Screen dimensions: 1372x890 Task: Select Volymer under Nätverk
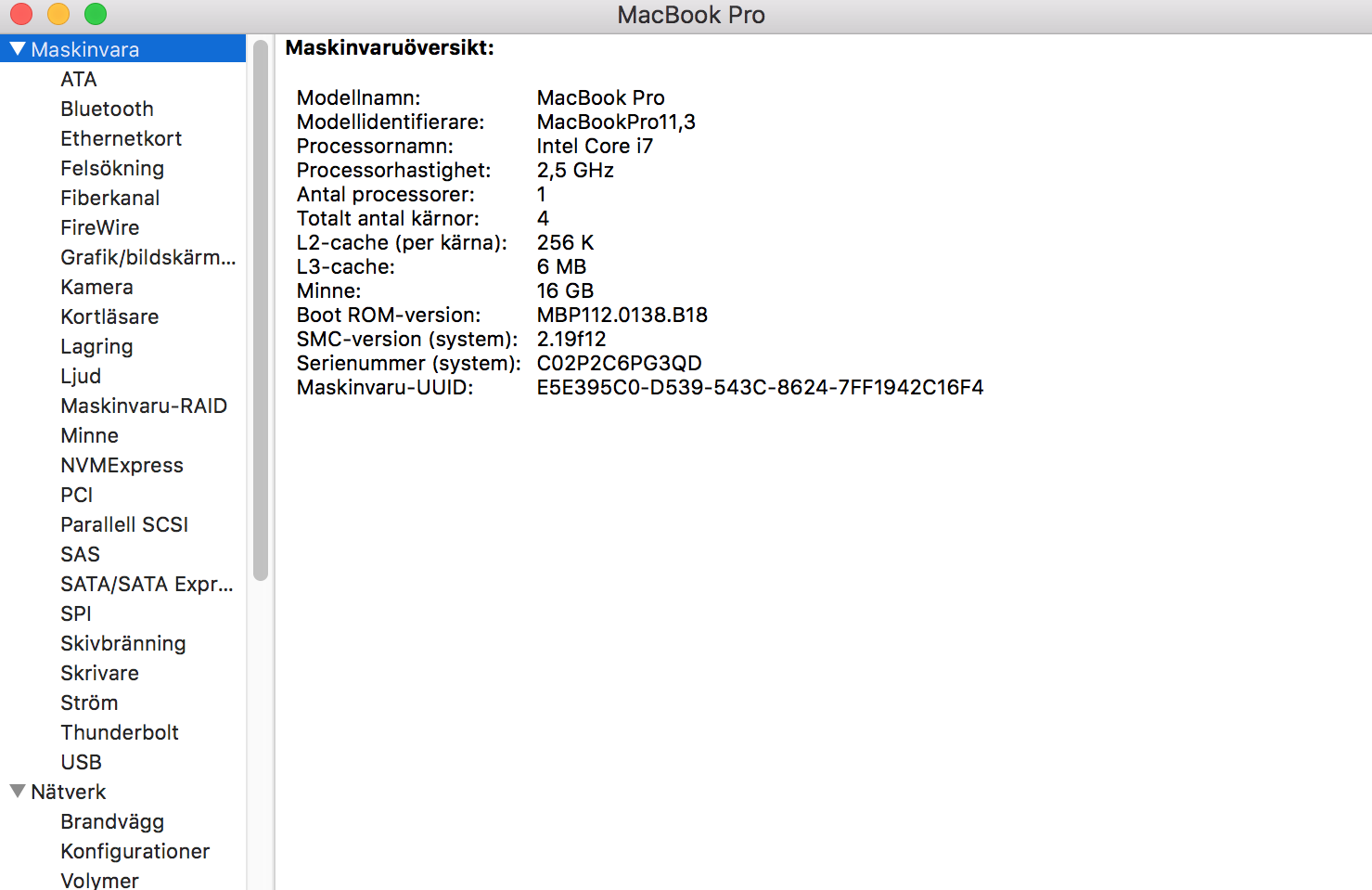[x=100, y=880]
